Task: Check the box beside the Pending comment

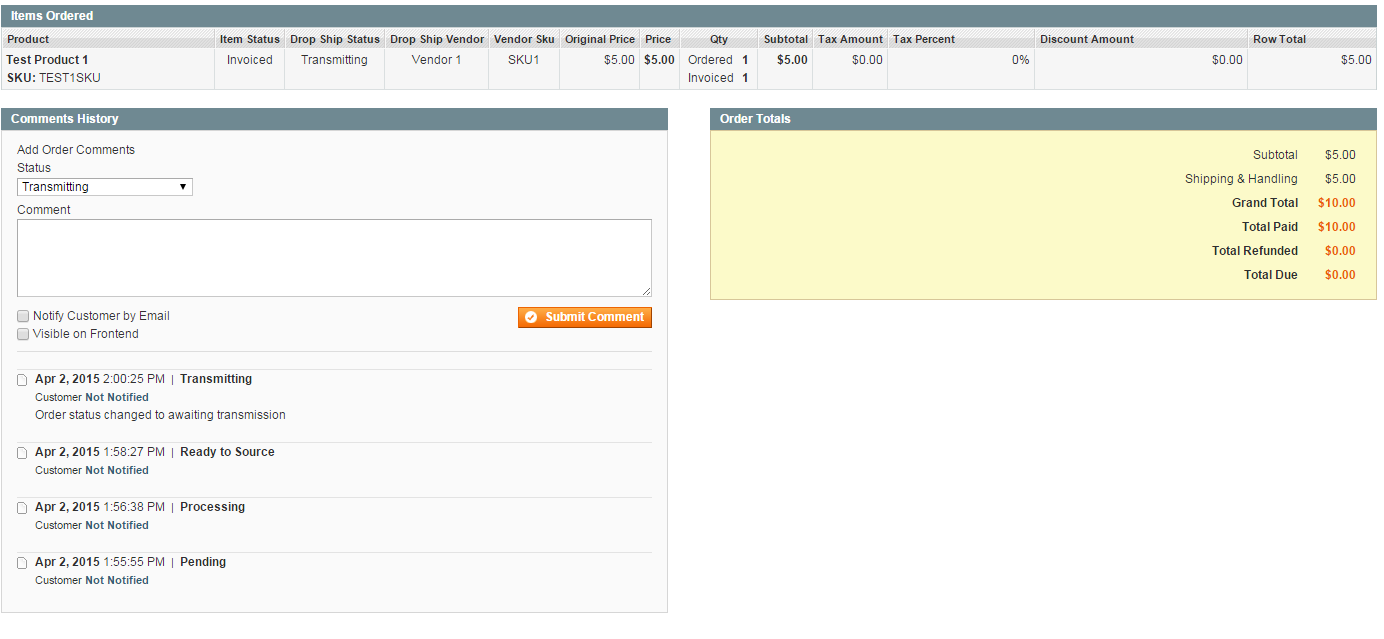Action: 22,563
